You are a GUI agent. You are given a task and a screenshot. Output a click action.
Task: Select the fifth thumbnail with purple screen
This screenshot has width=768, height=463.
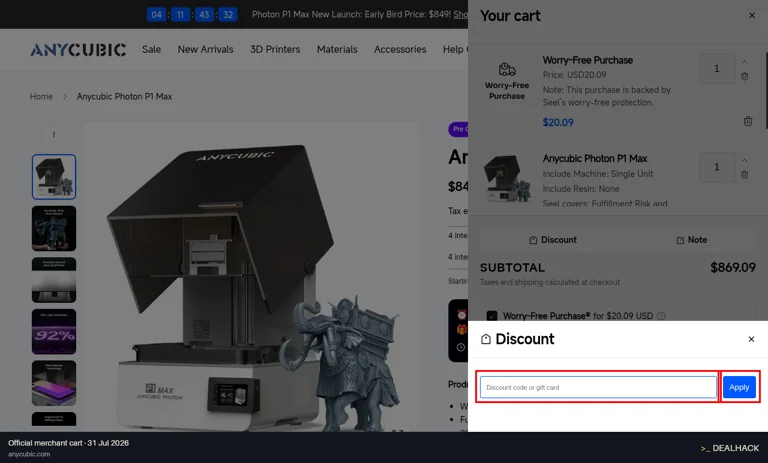click(54, 383)
